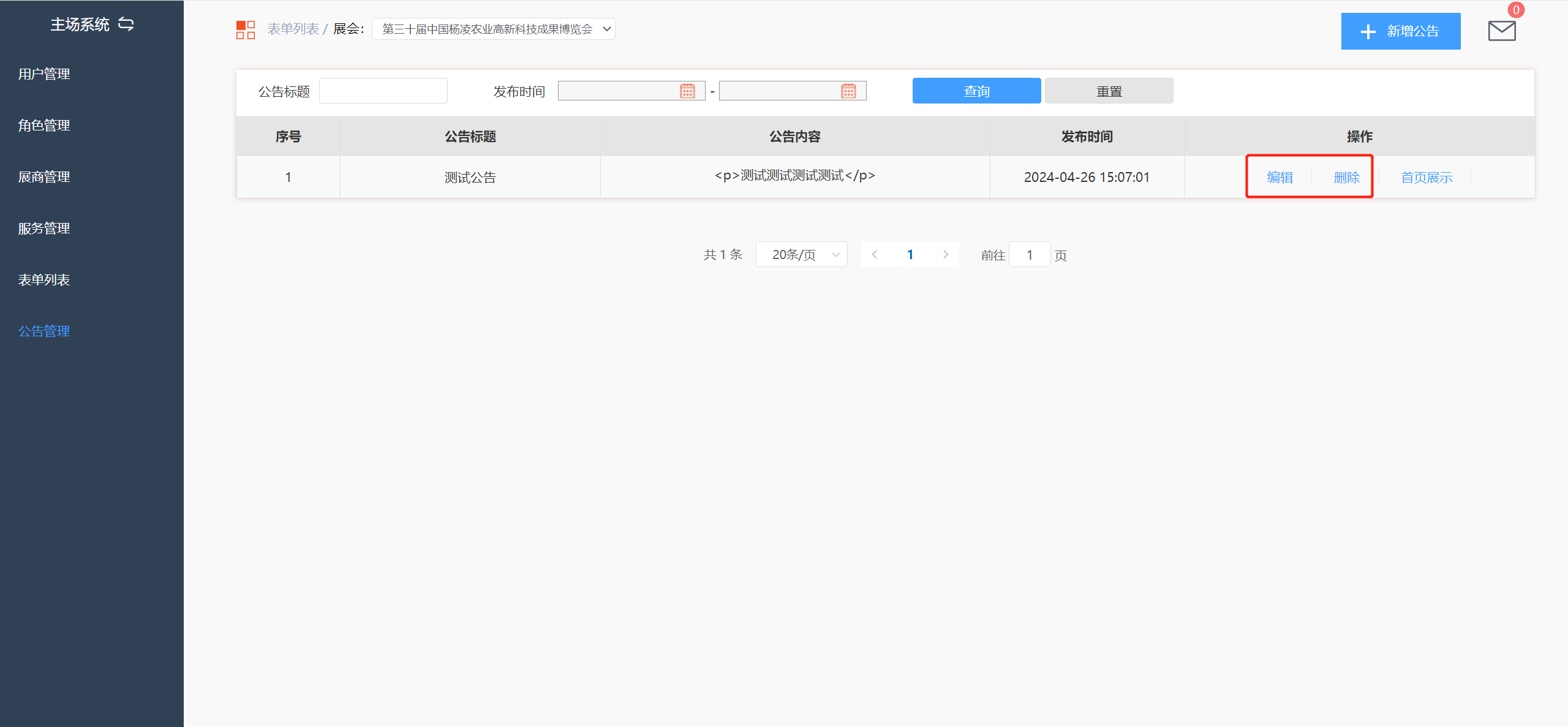Click 删除 for 测试公告 row
The height and width of the screenshot is (727, 1568).
click(1346, 178)
